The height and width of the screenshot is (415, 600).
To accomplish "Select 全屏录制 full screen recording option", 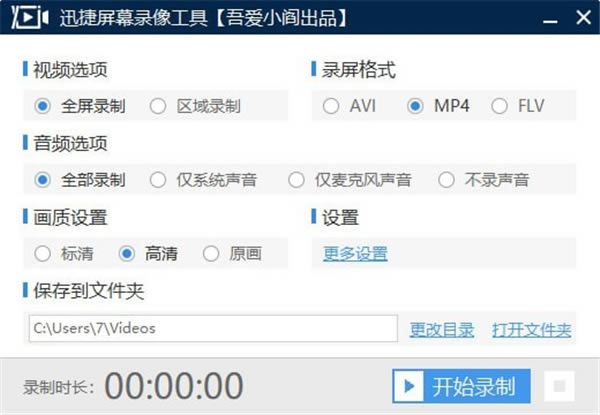I will coord(42,105).
